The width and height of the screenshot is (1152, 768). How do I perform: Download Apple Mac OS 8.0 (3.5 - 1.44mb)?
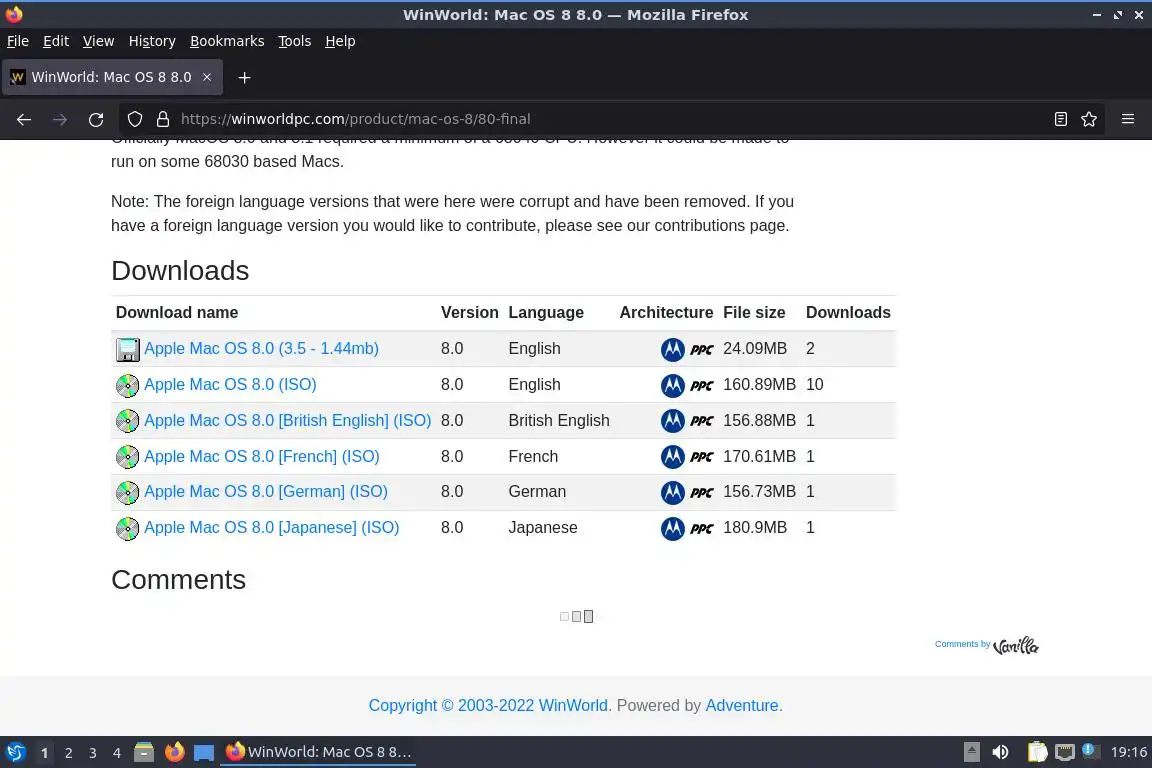click(262, 348)
